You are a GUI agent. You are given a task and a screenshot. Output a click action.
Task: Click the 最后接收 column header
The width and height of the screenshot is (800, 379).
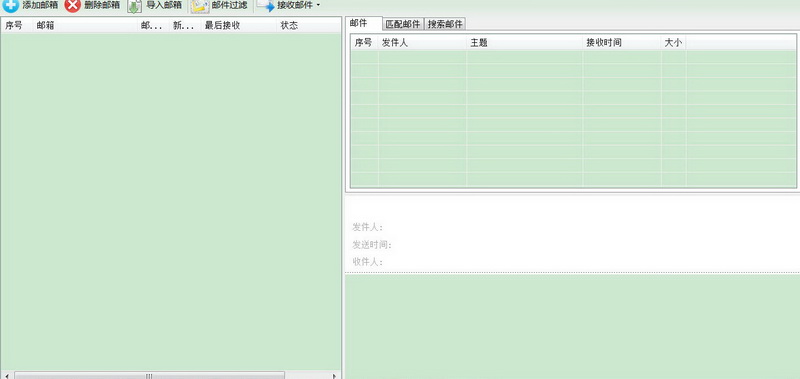pos(239,26)
